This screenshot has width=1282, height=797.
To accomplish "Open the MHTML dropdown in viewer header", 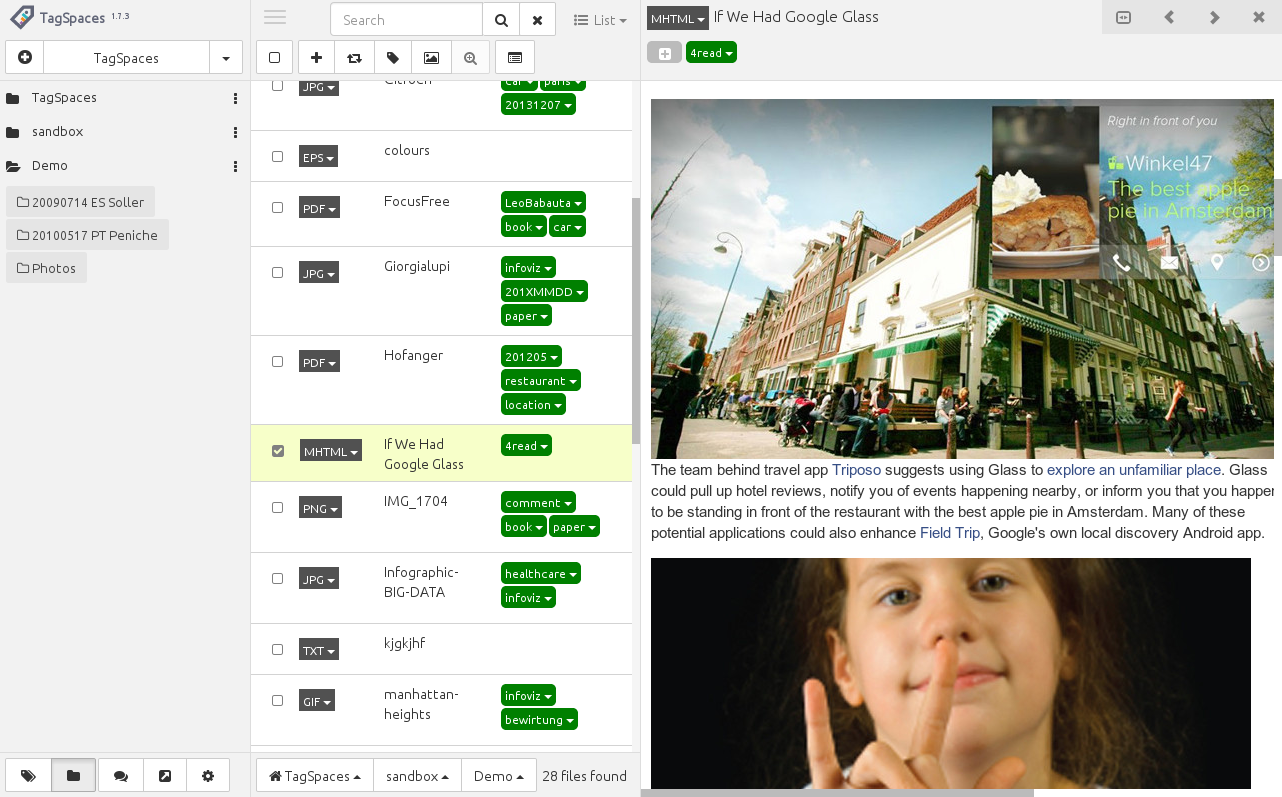I will (x=678, y=18).
